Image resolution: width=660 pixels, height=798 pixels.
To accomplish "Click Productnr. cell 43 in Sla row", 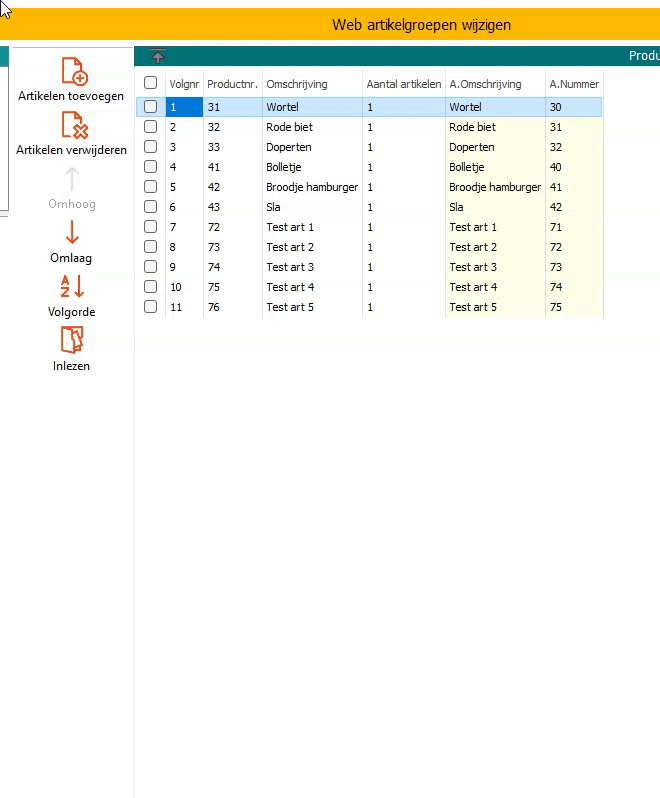I will coord(233,207).
